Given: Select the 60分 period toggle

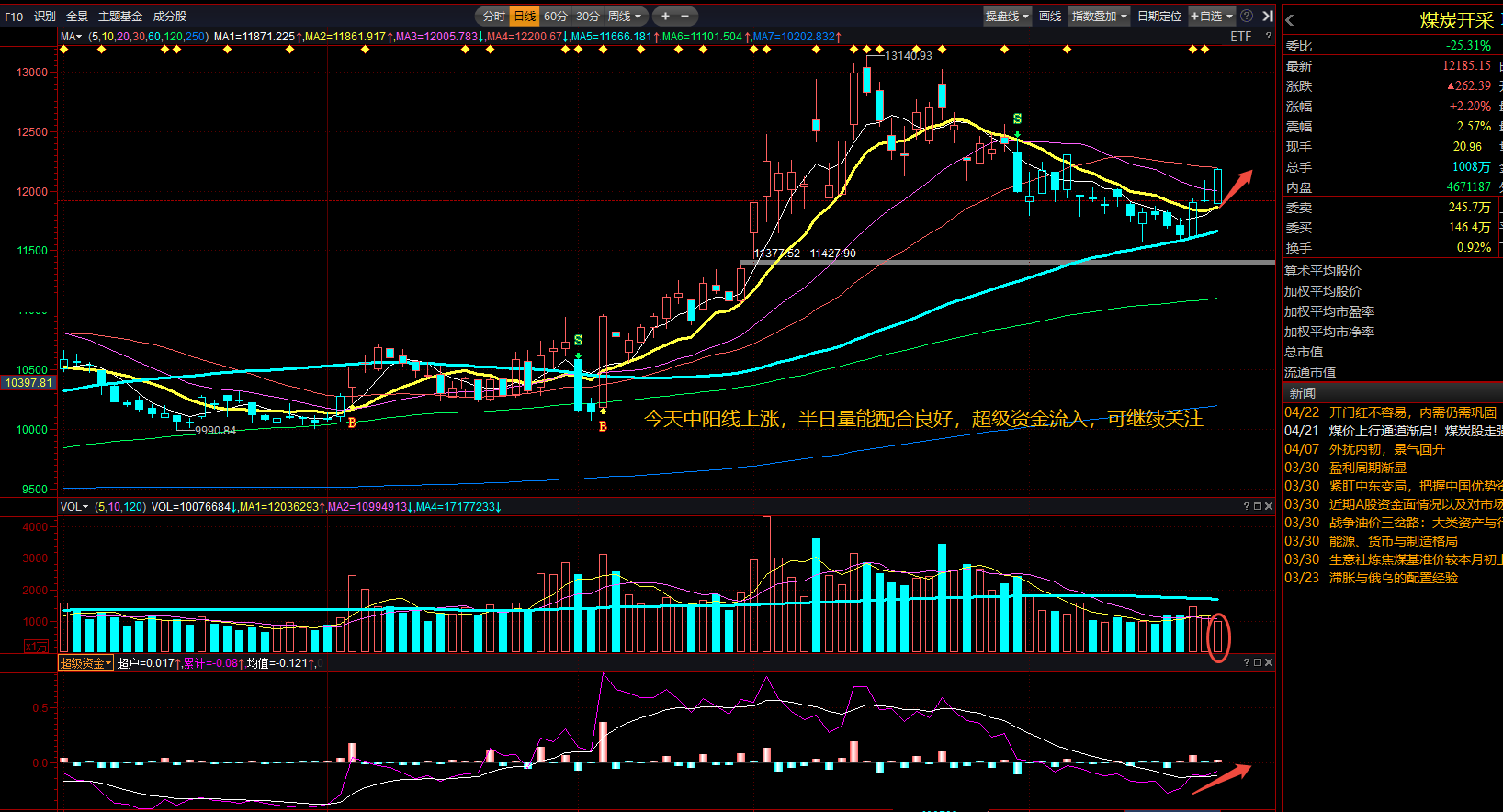Looking at the screenshot, I should coord(555,17).
